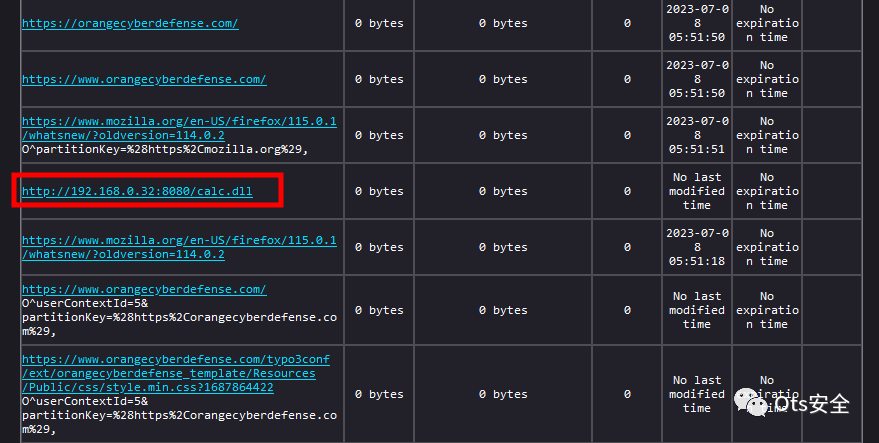The image size is (879, 443).
Task: Click the WeChat logo watermark icon
Action: 750,402
